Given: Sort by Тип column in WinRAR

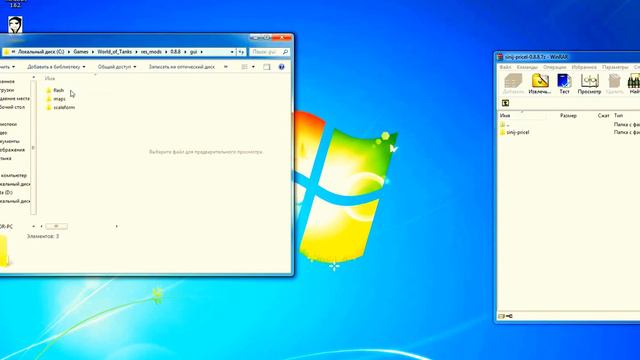Looking at the screenshot, I should [x=618, y=116].
